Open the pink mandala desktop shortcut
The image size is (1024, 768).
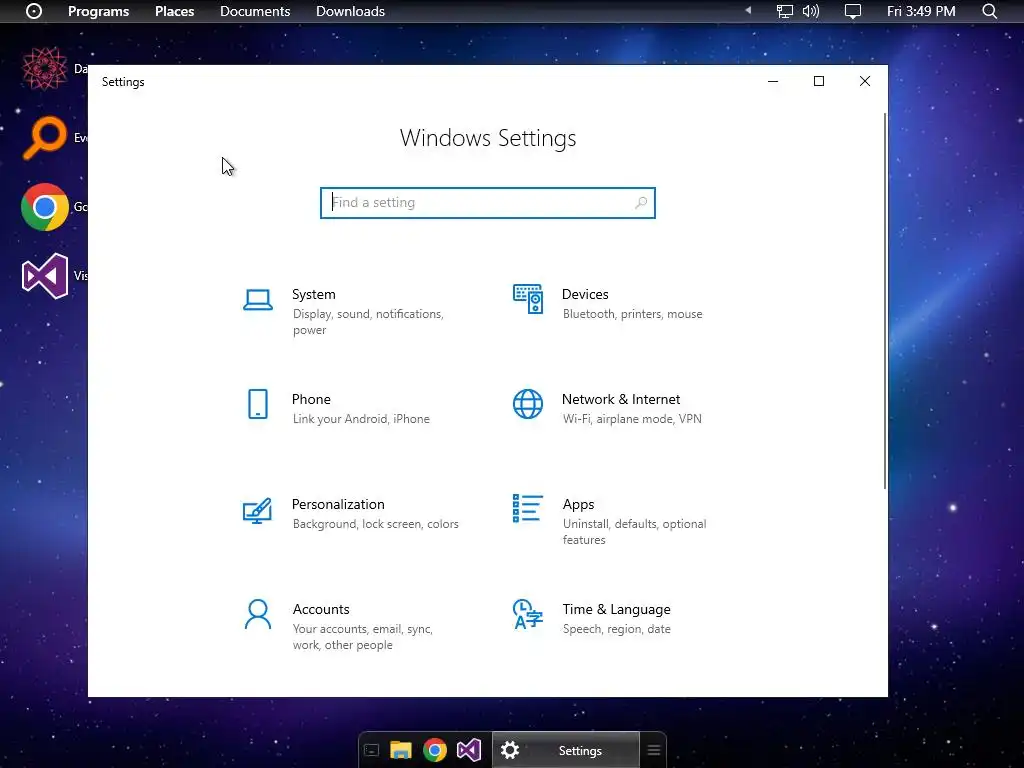point(44,69)
